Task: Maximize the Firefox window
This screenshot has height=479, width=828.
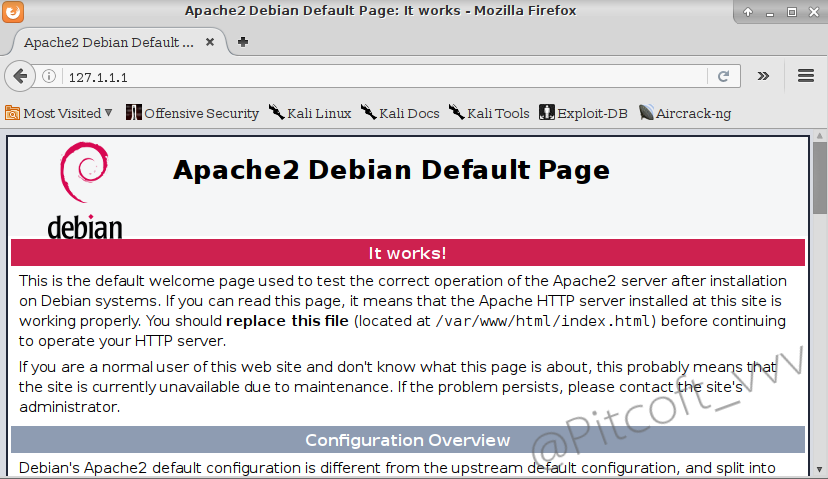Action: (x=792, y=12)
